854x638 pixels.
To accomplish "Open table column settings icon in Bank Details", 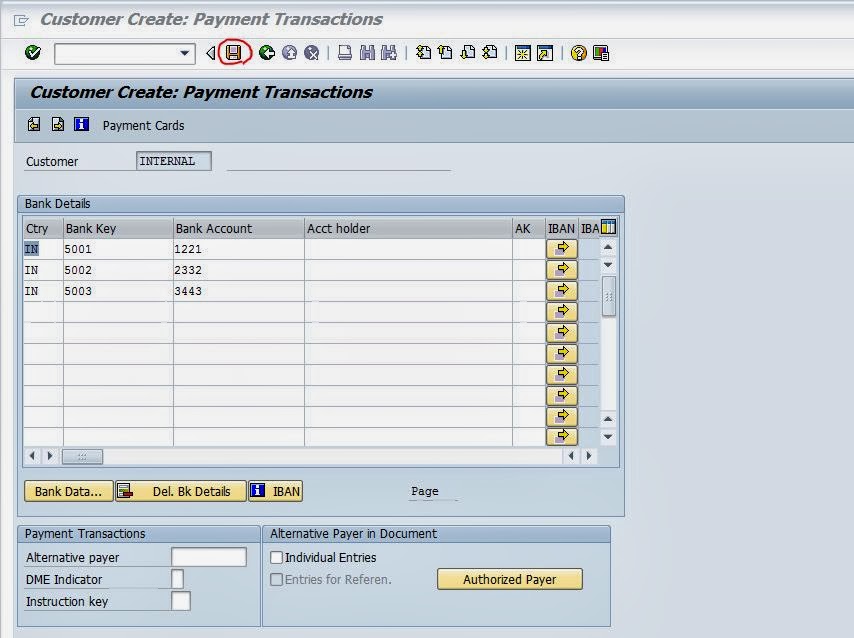I will coord(608,228).
